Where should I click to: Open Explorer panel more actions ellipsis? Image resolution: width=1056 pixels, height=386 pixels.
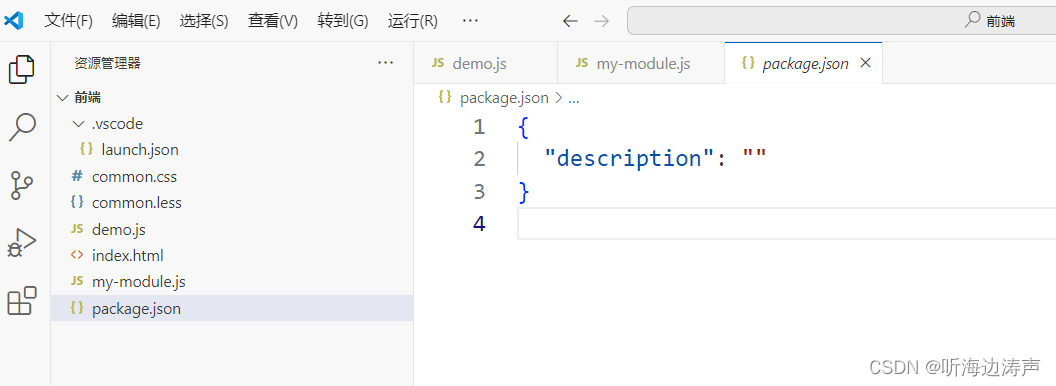click(x=385, y=63)
